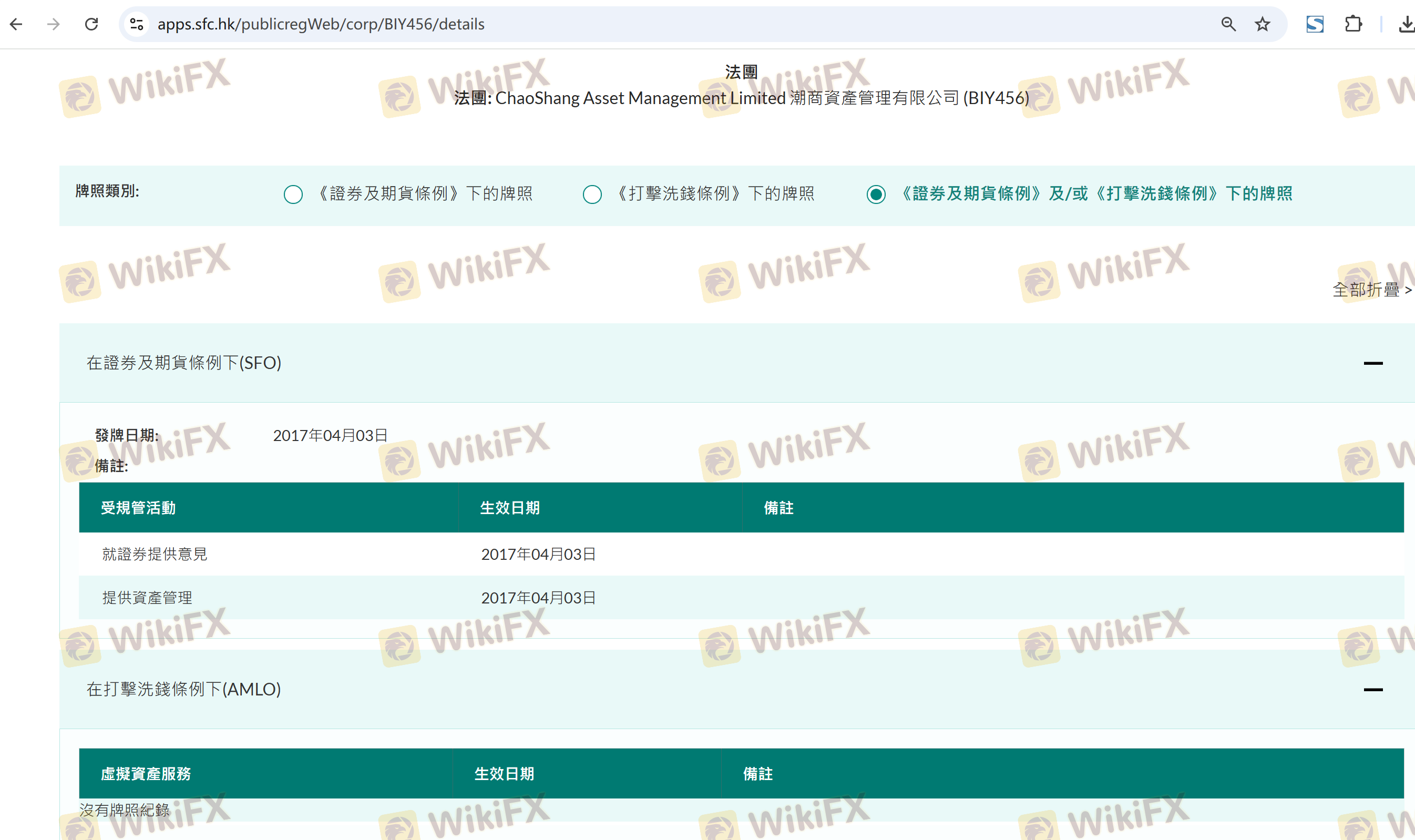The image size is (1415, 840).
Task: Reload the current page
Action: tap(91, 24)
